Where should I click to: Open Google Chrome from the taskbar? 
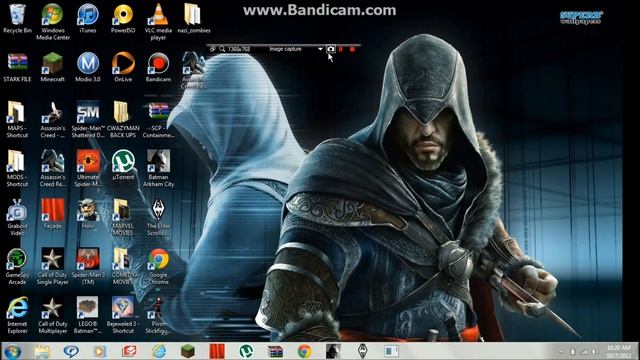coord(304,351)
